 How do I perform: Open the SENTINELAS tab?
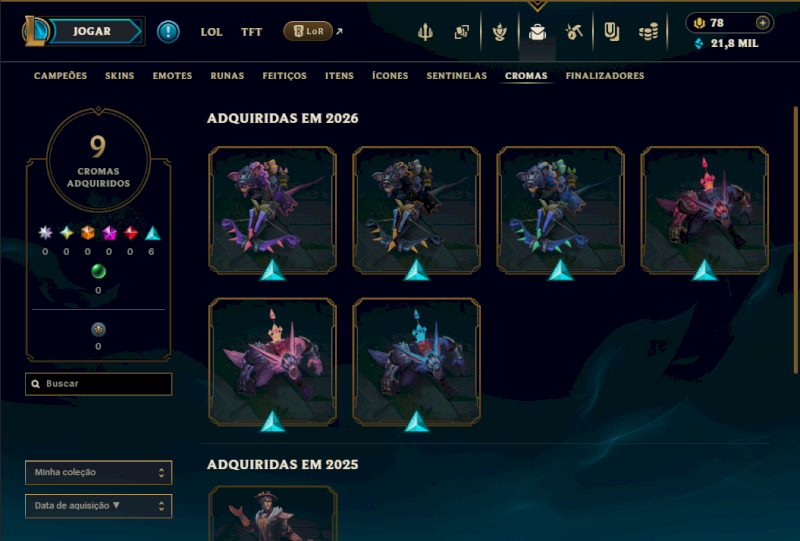tap(457, 76)
